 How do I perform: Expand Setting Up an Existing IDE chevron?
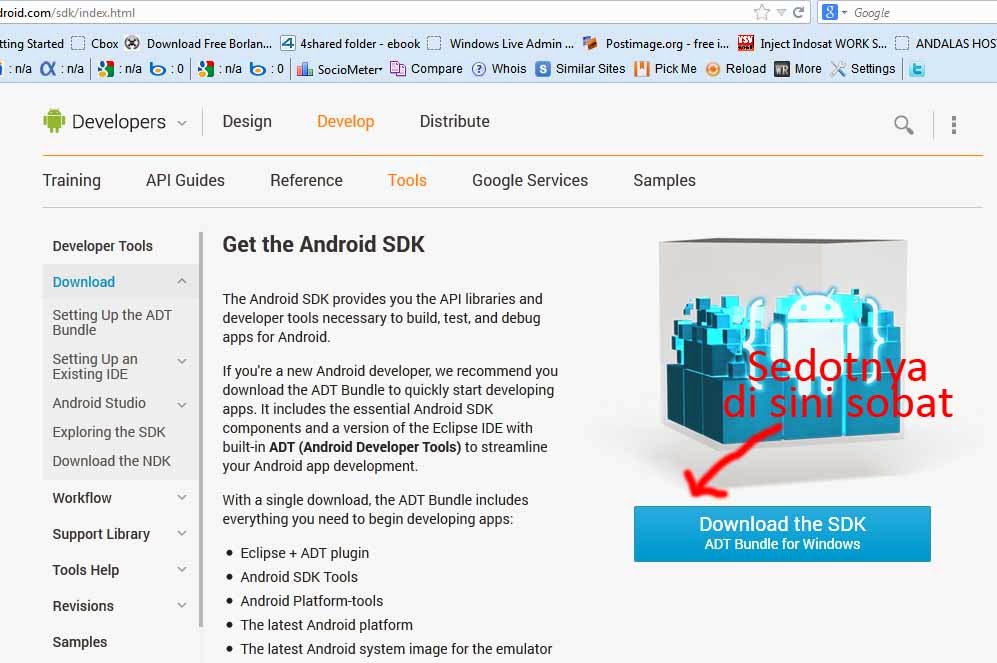coord(182,361)
